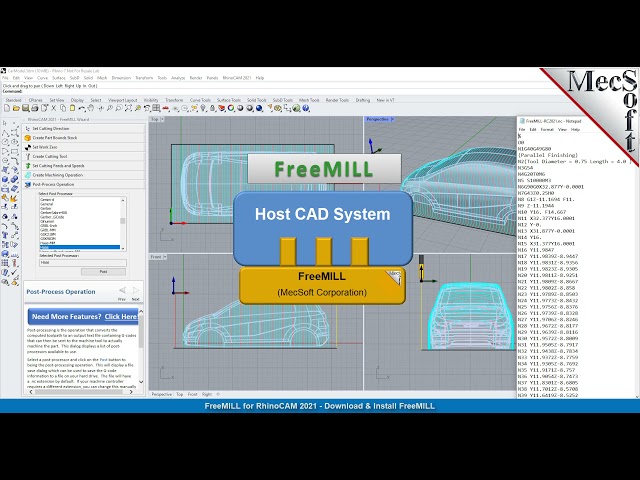This screenshot has width=640, height=480.
Task: Click the Prev arrow in help panel
Action: coord(122,290)
